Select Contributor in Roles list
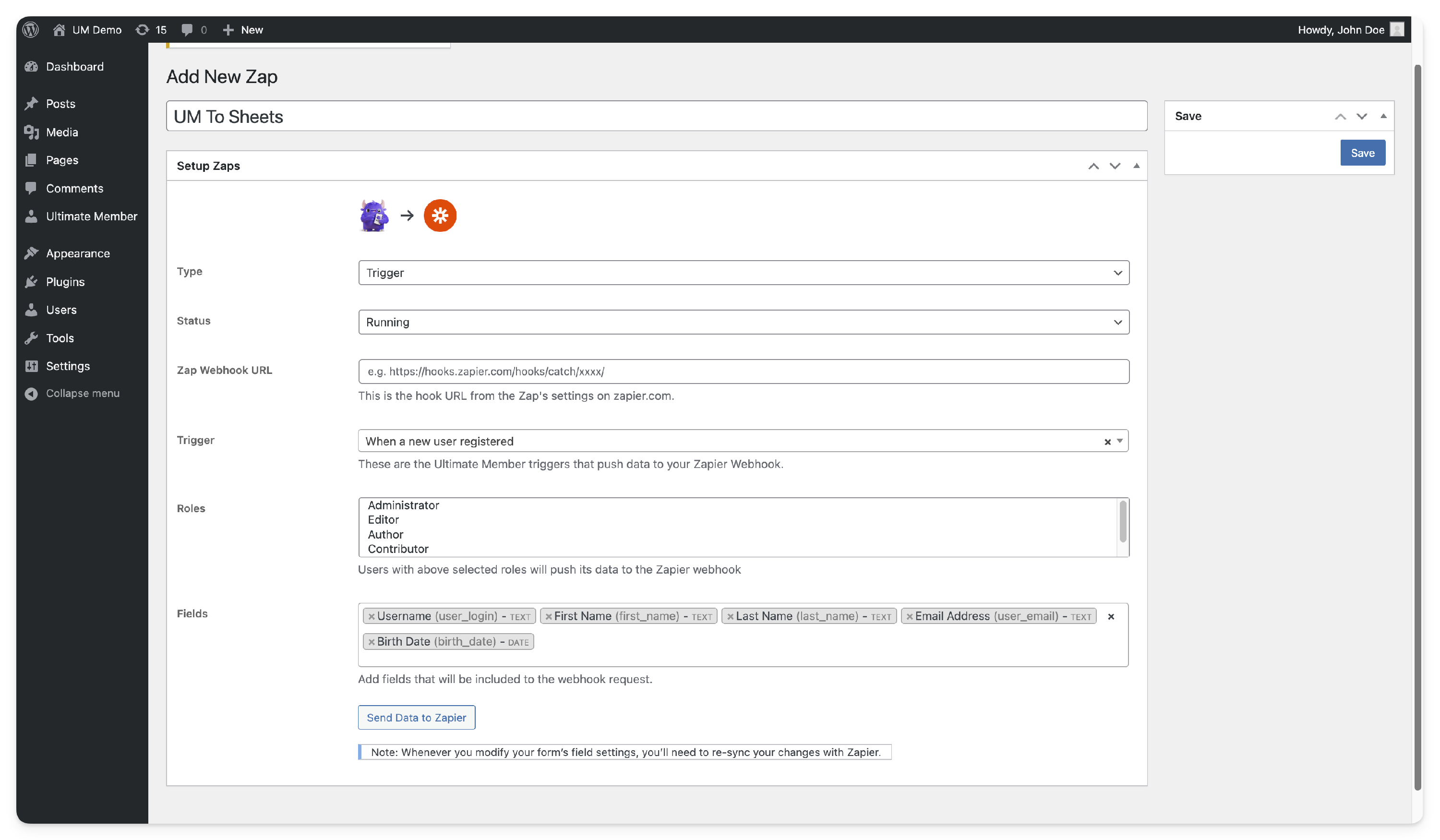 [x=398, y=549]
